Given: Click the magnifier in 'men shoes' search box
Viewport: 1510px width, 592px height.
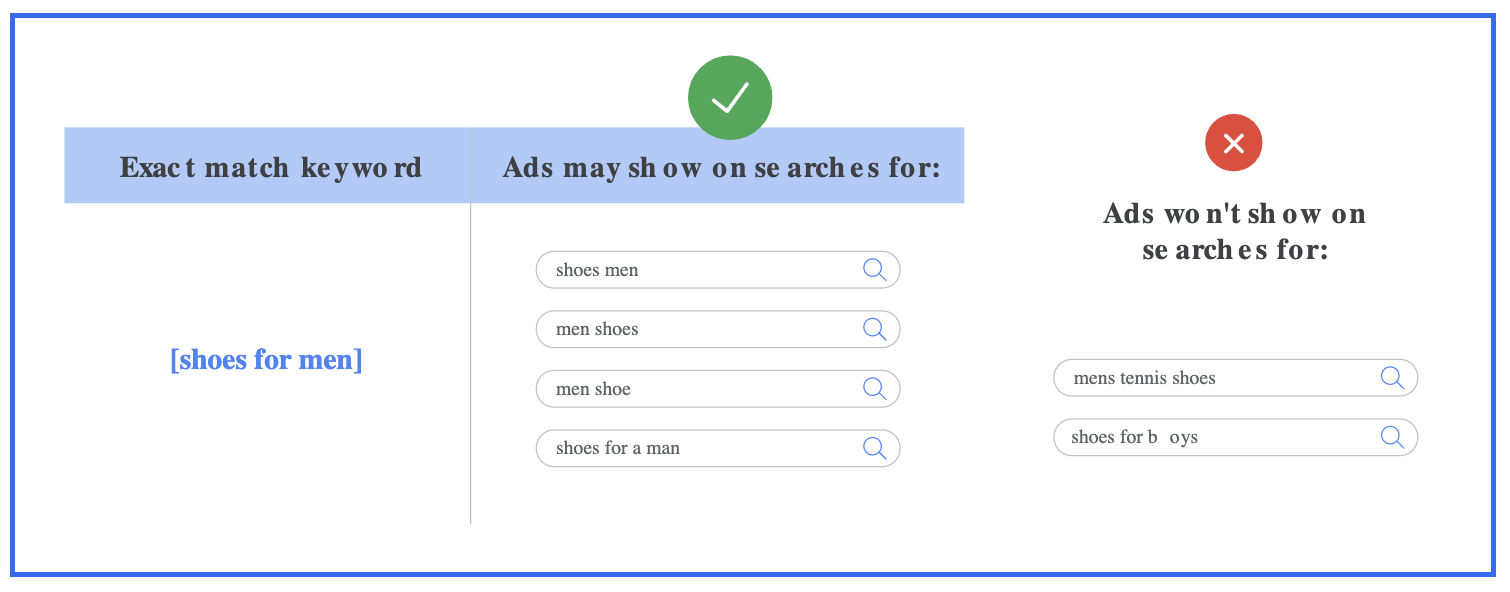Looking at the screenshot, I should 875,329.
